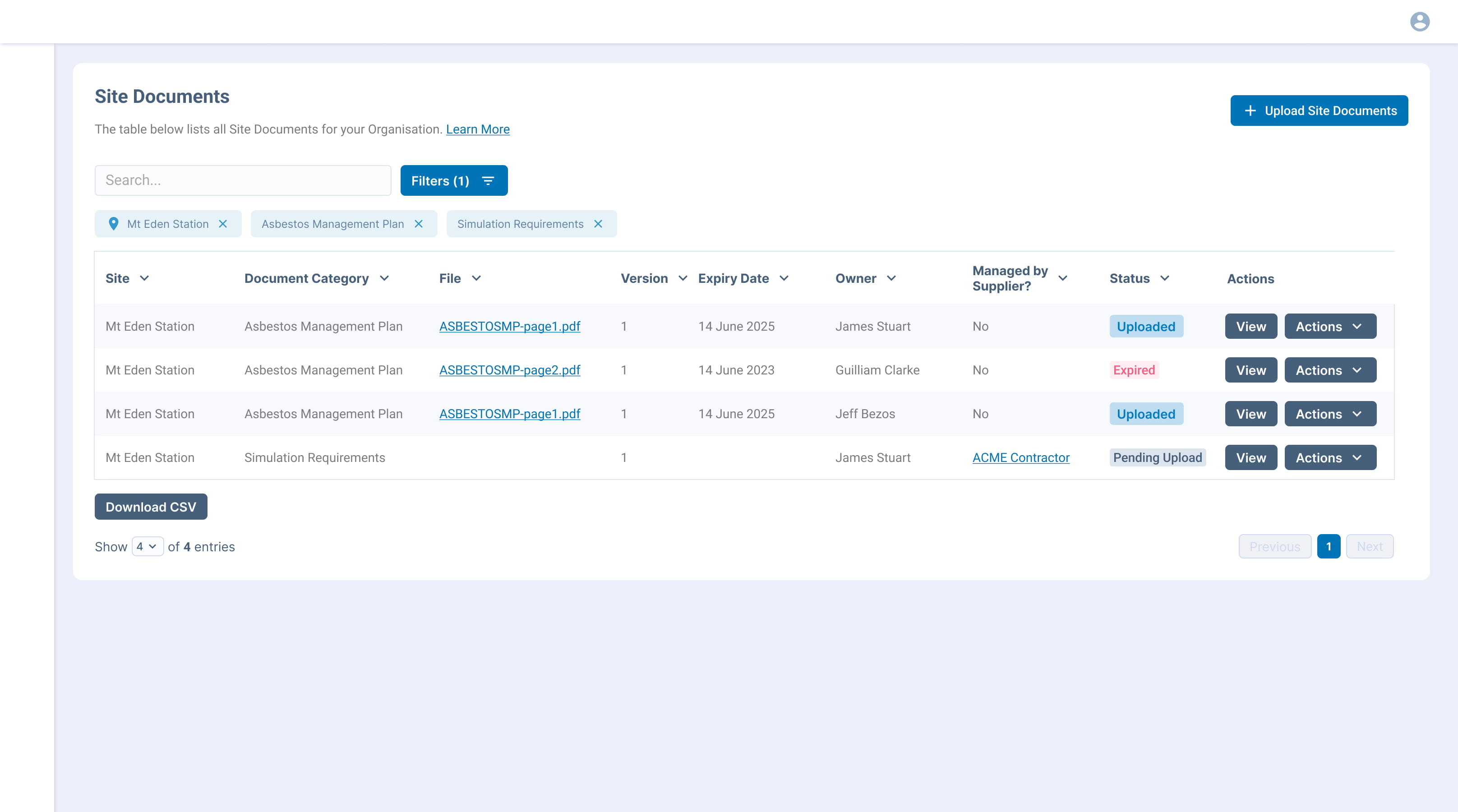Remove the Mt Eden Station filter chip
The width and height of the screenshot is (1458, 812).
point(222,223)
